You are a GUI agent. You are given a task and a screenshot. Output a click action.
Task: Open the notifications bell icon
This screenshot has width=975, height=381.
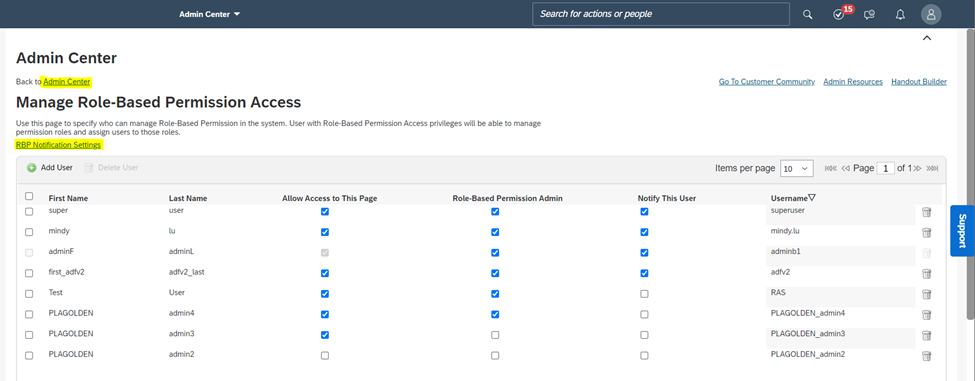(x=900, y=14)
